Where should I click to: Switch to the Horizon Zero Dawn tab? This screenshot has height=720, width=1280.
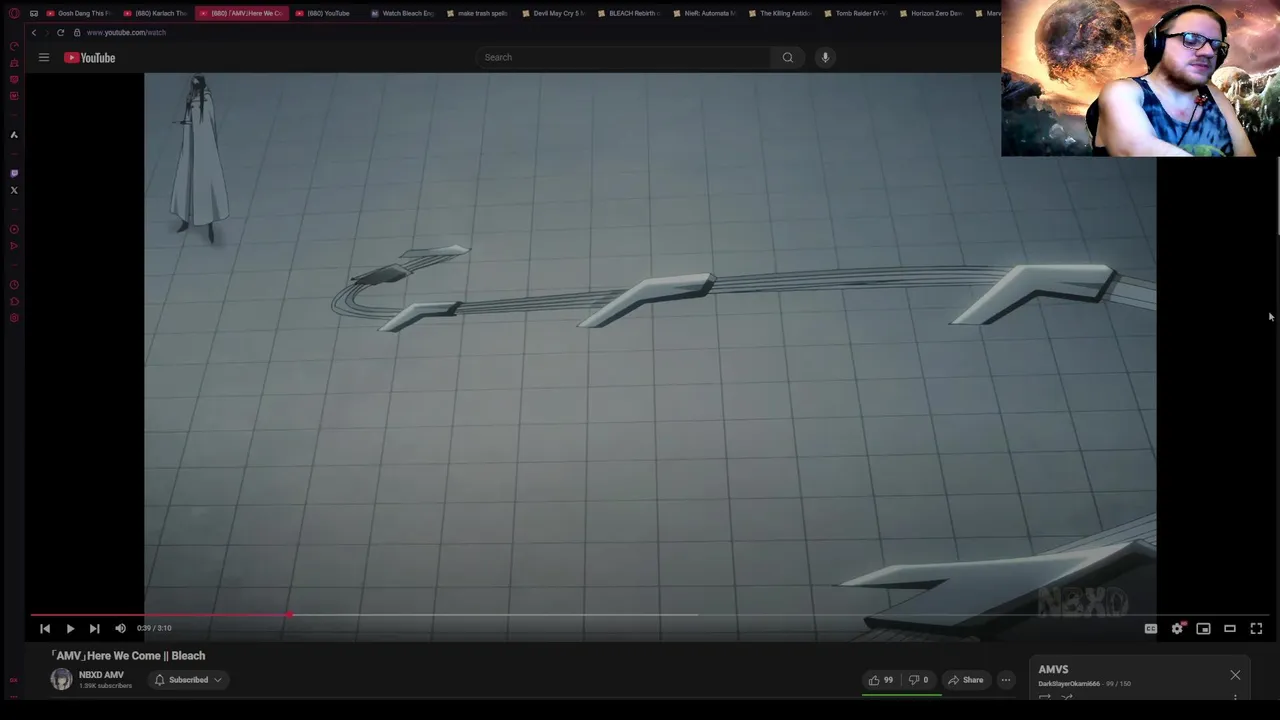point(930,13)
